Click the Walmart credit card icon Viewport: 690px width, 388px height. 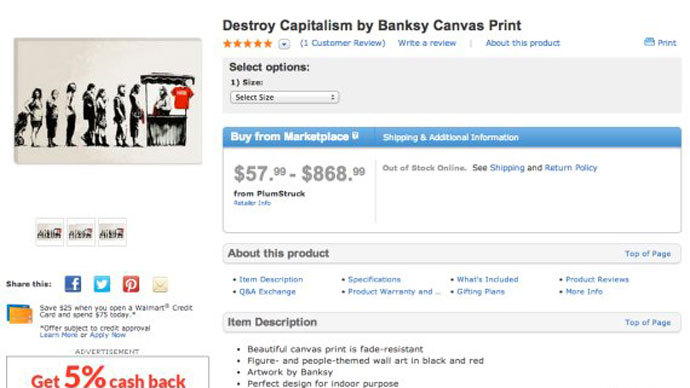point(19,314)
